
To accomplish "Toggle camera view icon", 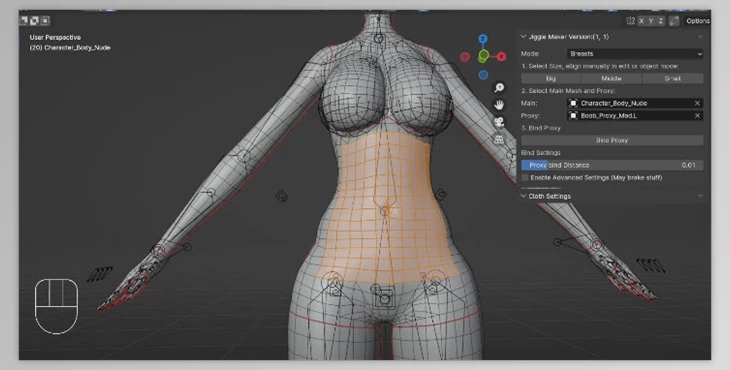I will 499,122.
